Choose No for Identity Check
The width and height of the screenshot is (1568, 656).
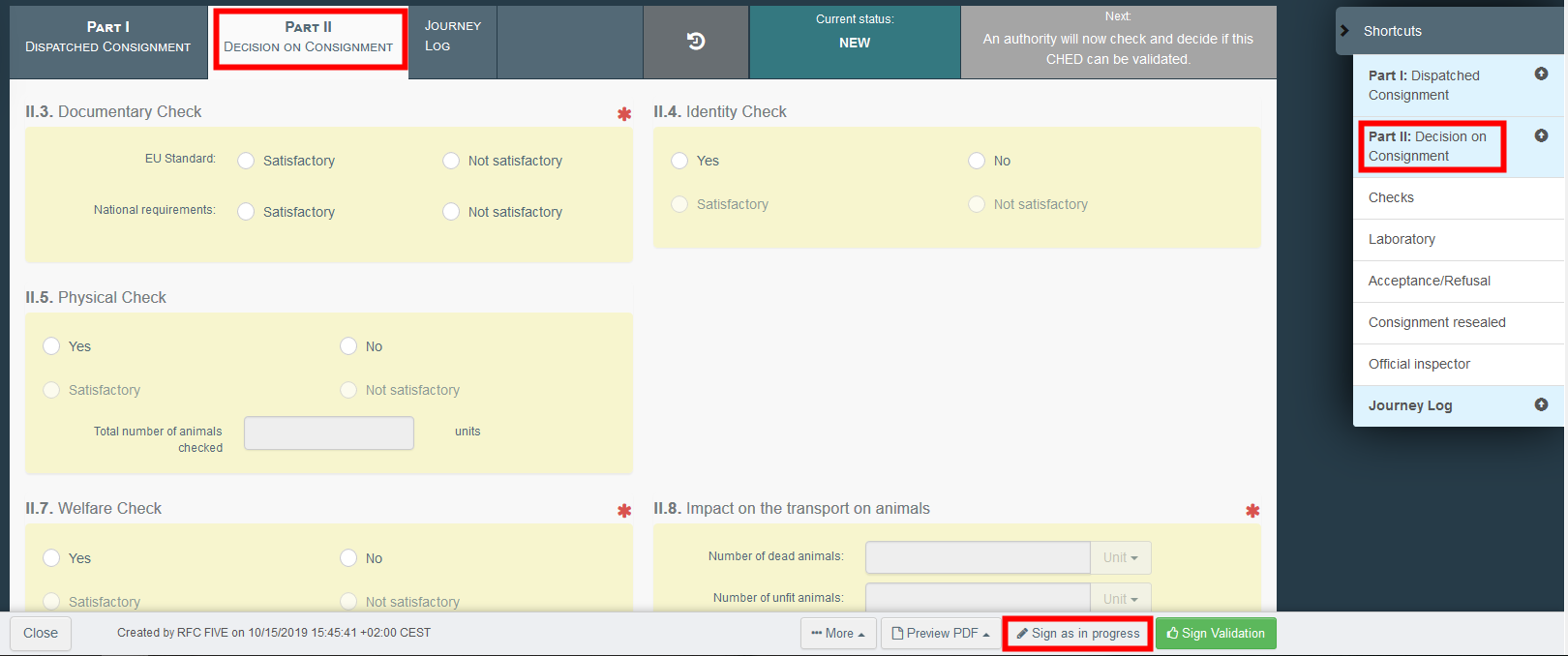[x=977, y=161]
